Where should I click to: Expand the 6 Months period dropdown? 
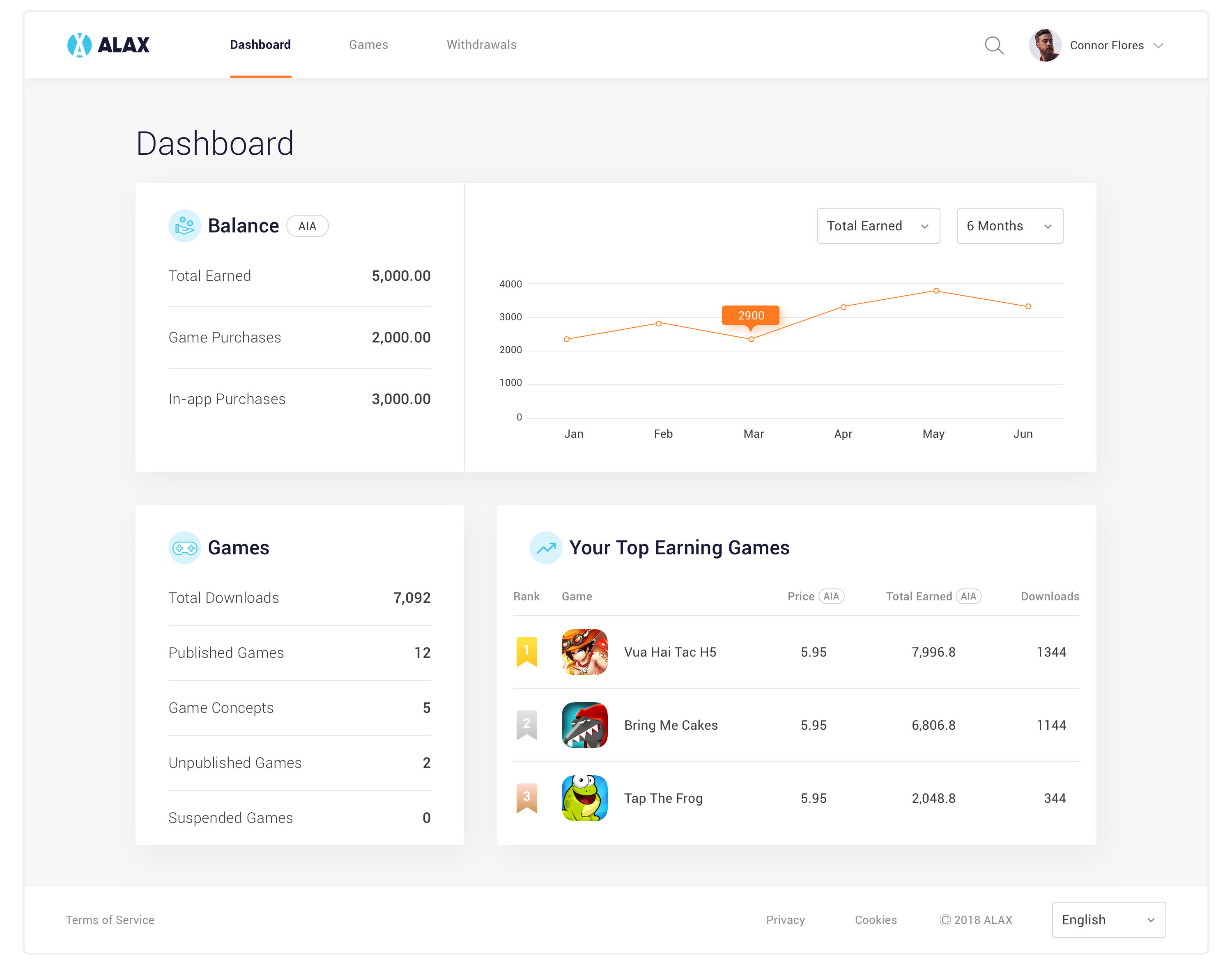tap(1009, 226)
